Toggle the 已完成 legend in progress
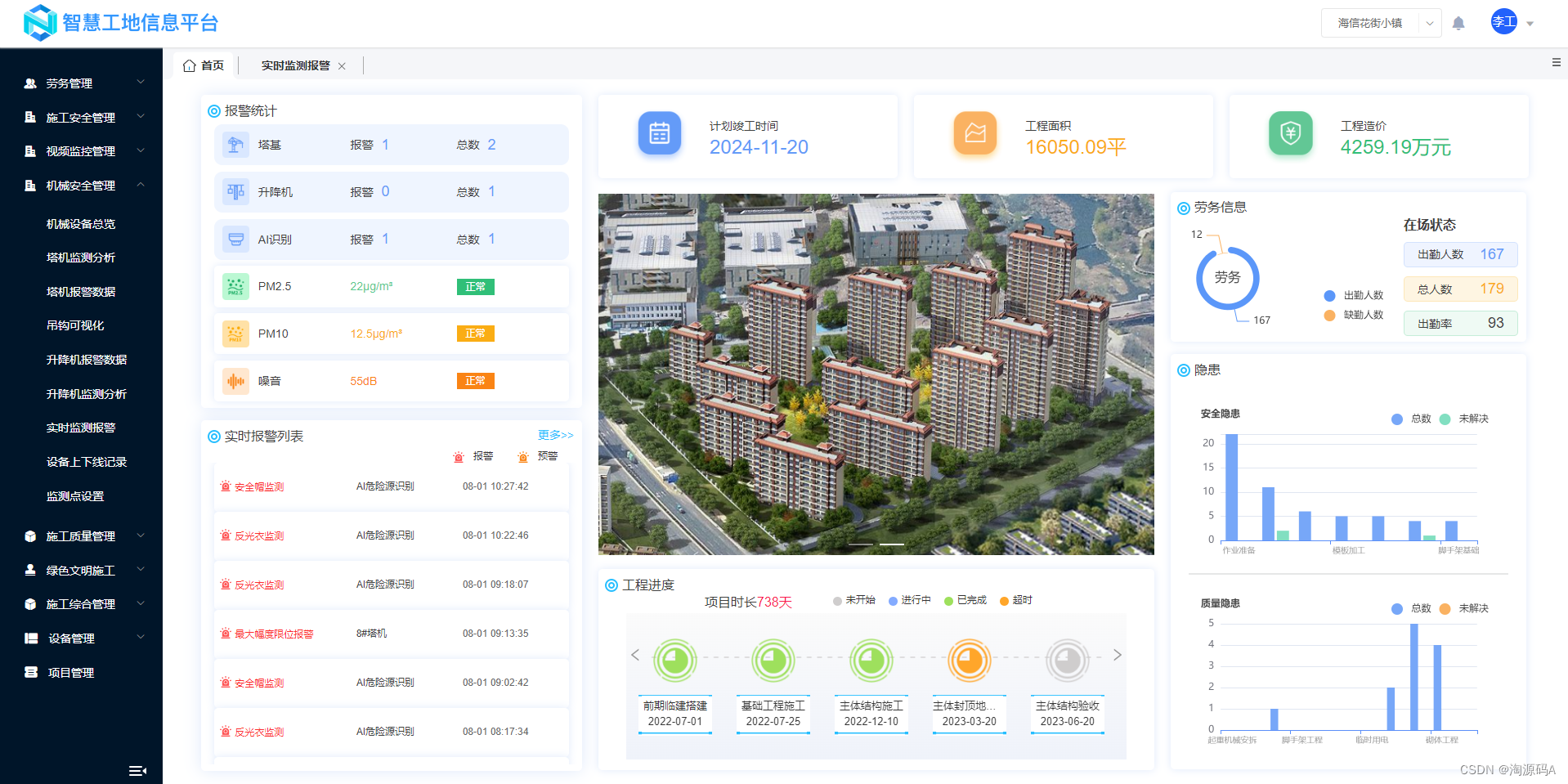Screen dimensions: 1568x784 coord(965,600)
